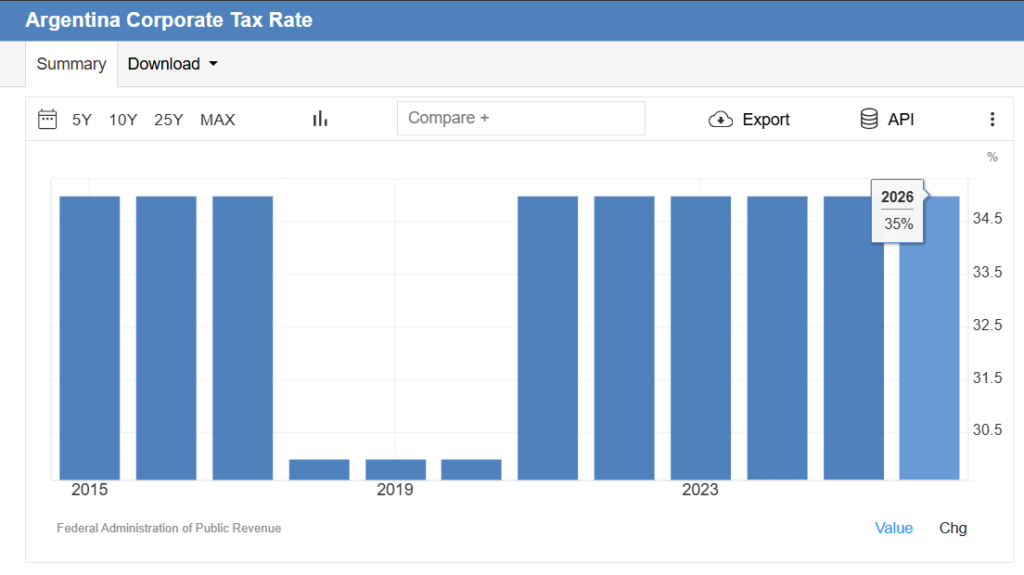
Task: Select the 10Y time range
Action: click(123, 120)
